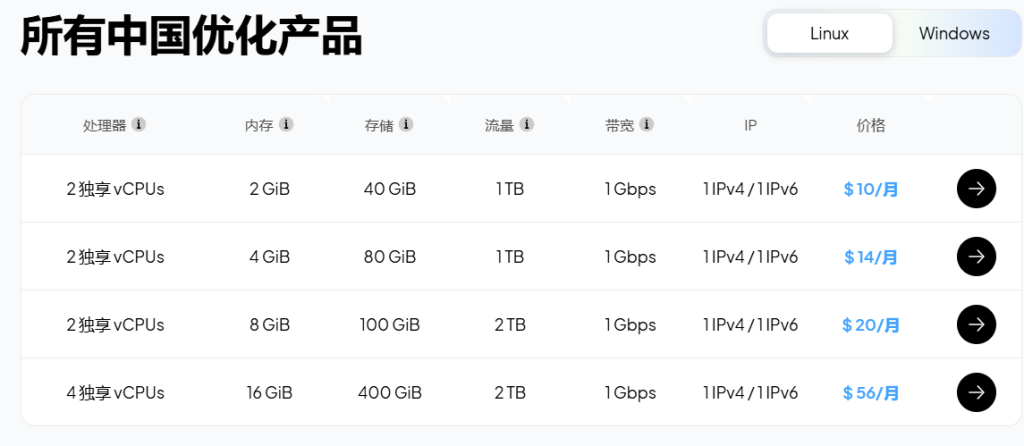Click the 400 GiB storage cell
Image resolution: width=1024 pixels, height=446 pixels.
(390, 393)
